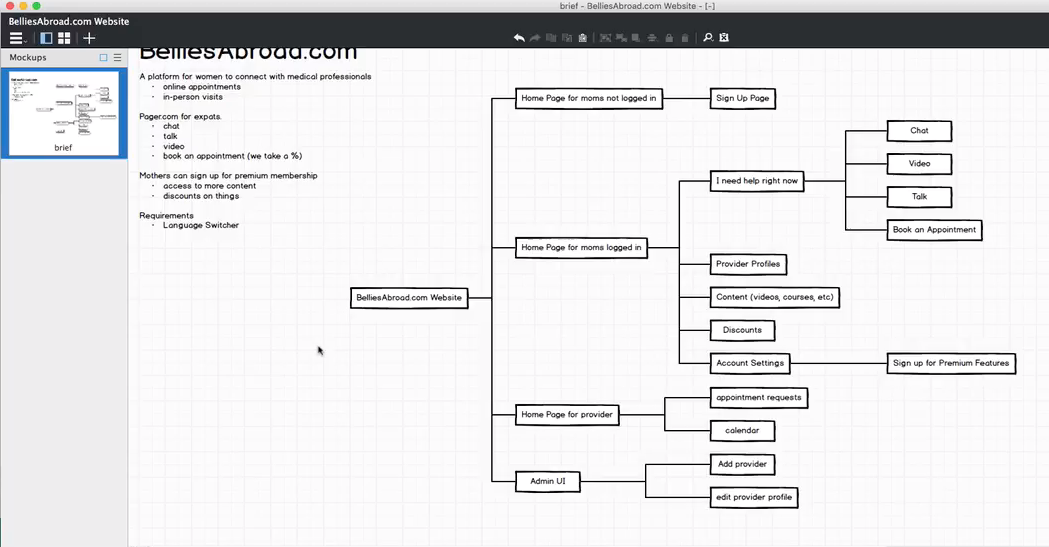
Task: Add a new mockup with plus icon
Action: pos(89,38)
